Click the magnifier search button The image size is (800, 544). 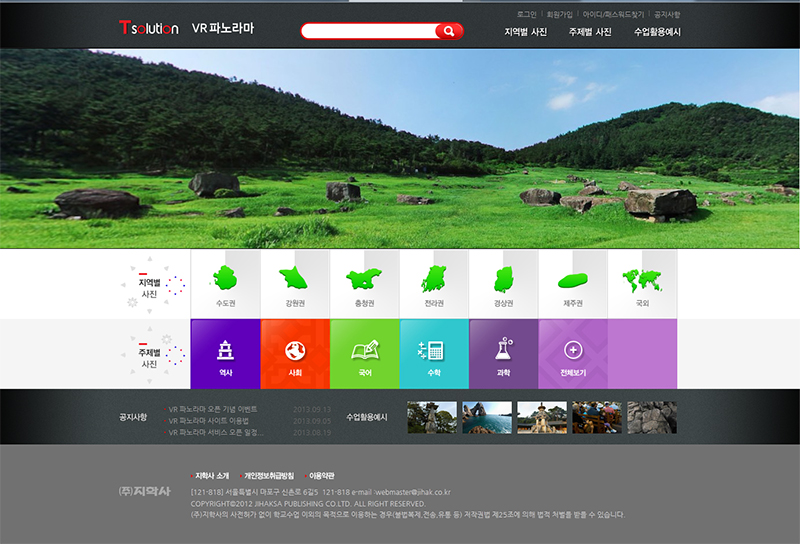click(x=450, y=31)
